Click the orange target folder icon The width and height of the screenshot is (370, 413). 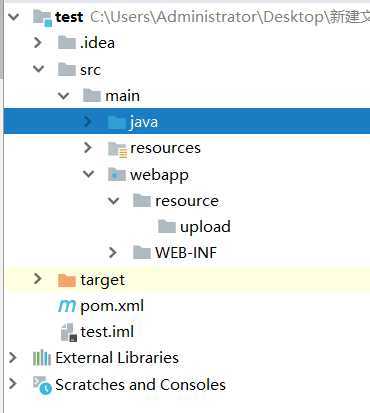pos(67,280)
